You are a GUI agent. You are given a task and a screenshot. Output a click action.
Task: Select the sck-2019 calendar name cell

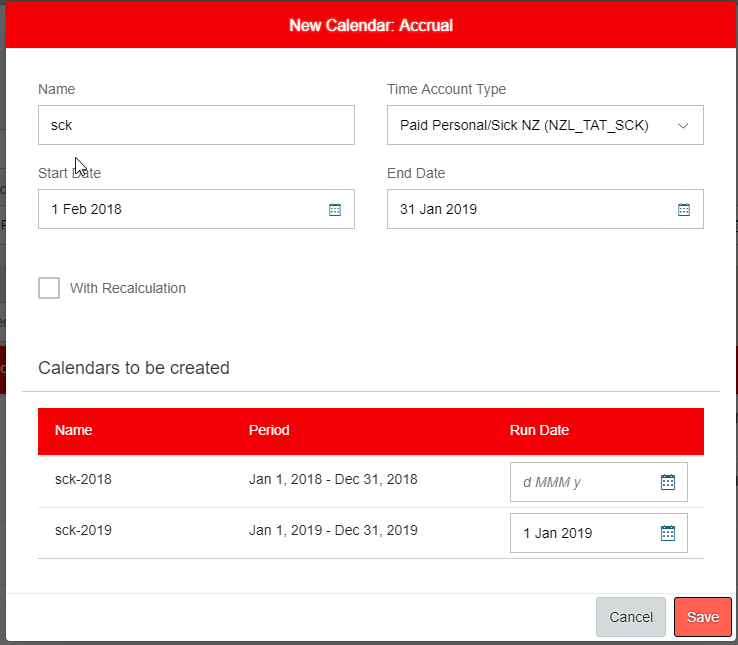coord(83,530)
